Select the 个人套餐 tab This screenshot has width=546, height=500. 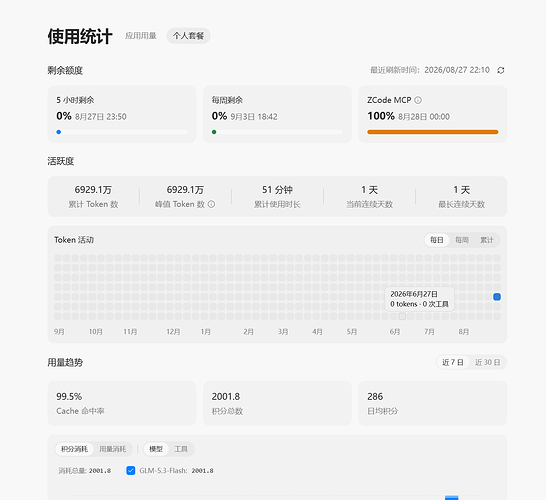(x=188, y=36)
